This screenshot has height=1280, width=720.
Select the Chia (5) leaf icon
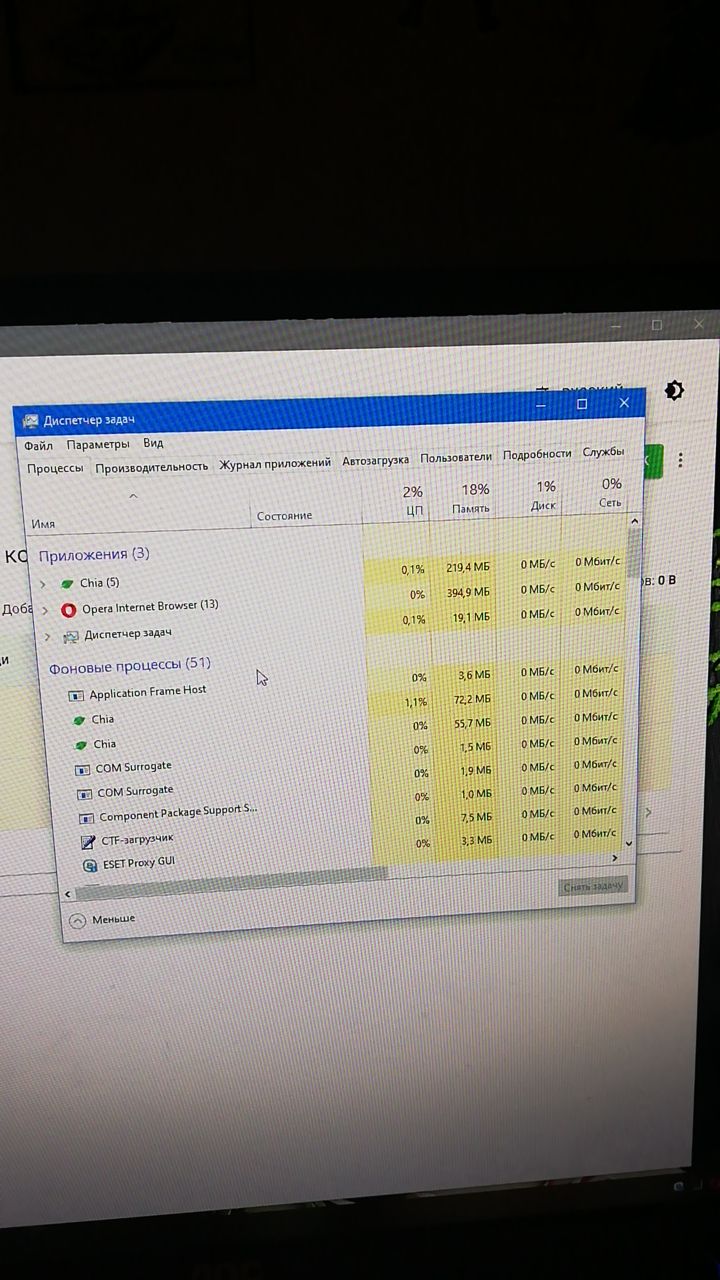tap(67, 583)
